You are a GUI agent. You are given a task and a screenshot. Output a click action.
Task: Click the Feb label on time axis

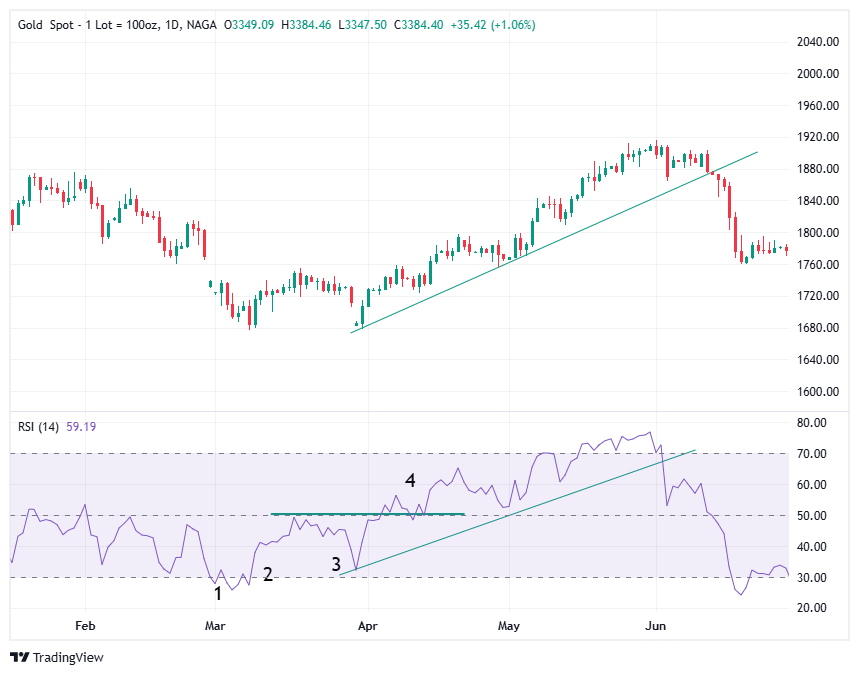pos(85,627)
